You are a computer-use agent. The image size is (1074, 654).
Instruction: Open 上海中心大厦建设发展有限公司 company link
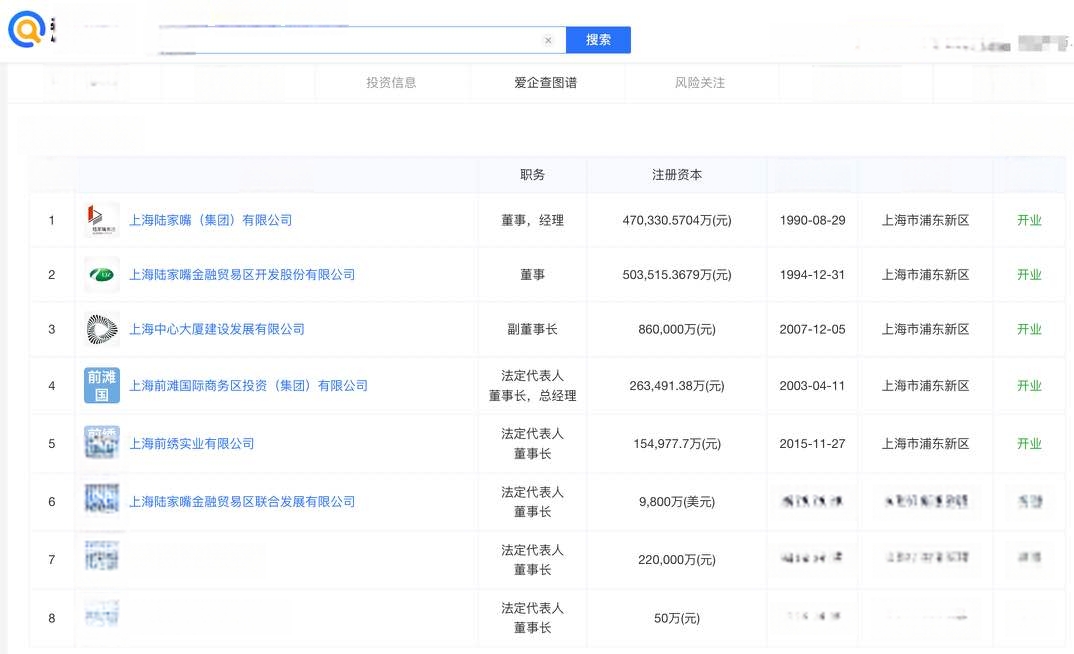click(217, 329)
